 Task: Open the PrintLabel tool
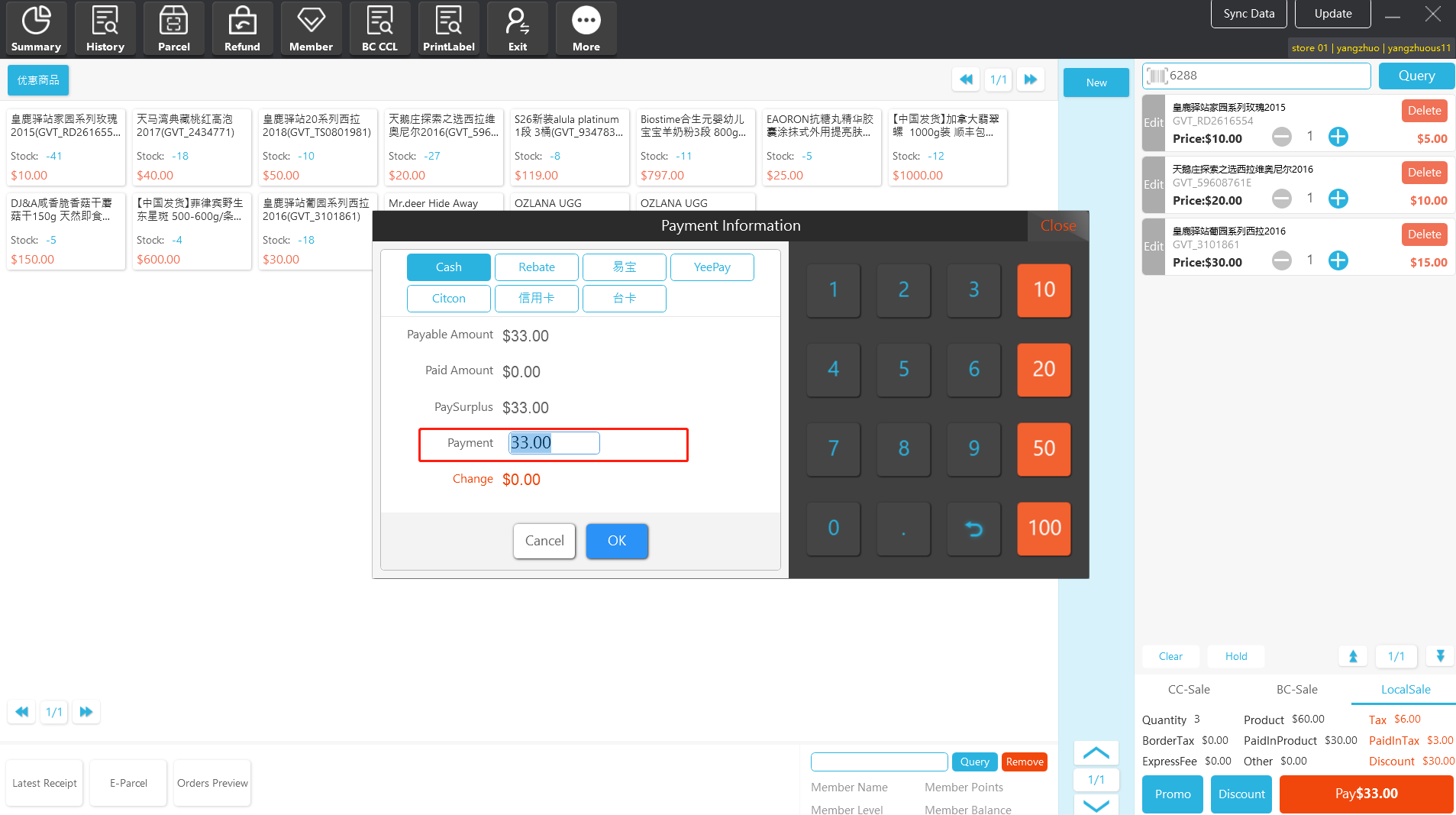(x=448, y=28)
